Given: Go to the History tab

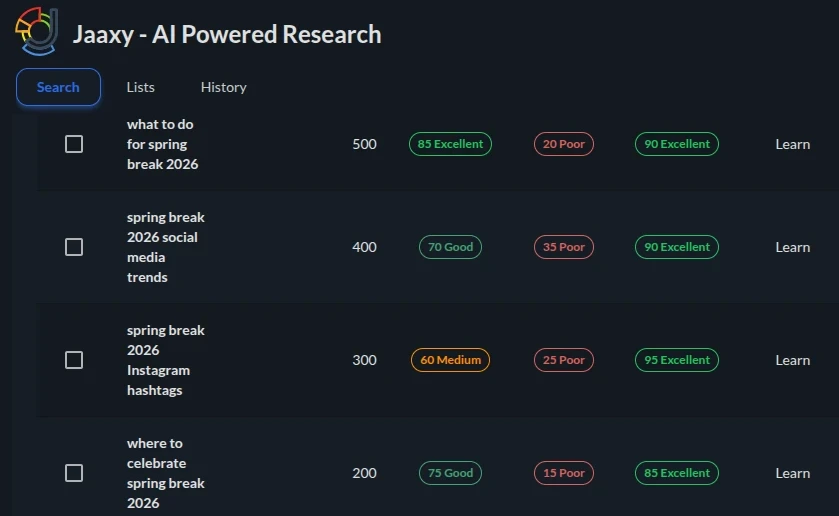Looking at the screenshot, I should (x=223, y=87).
